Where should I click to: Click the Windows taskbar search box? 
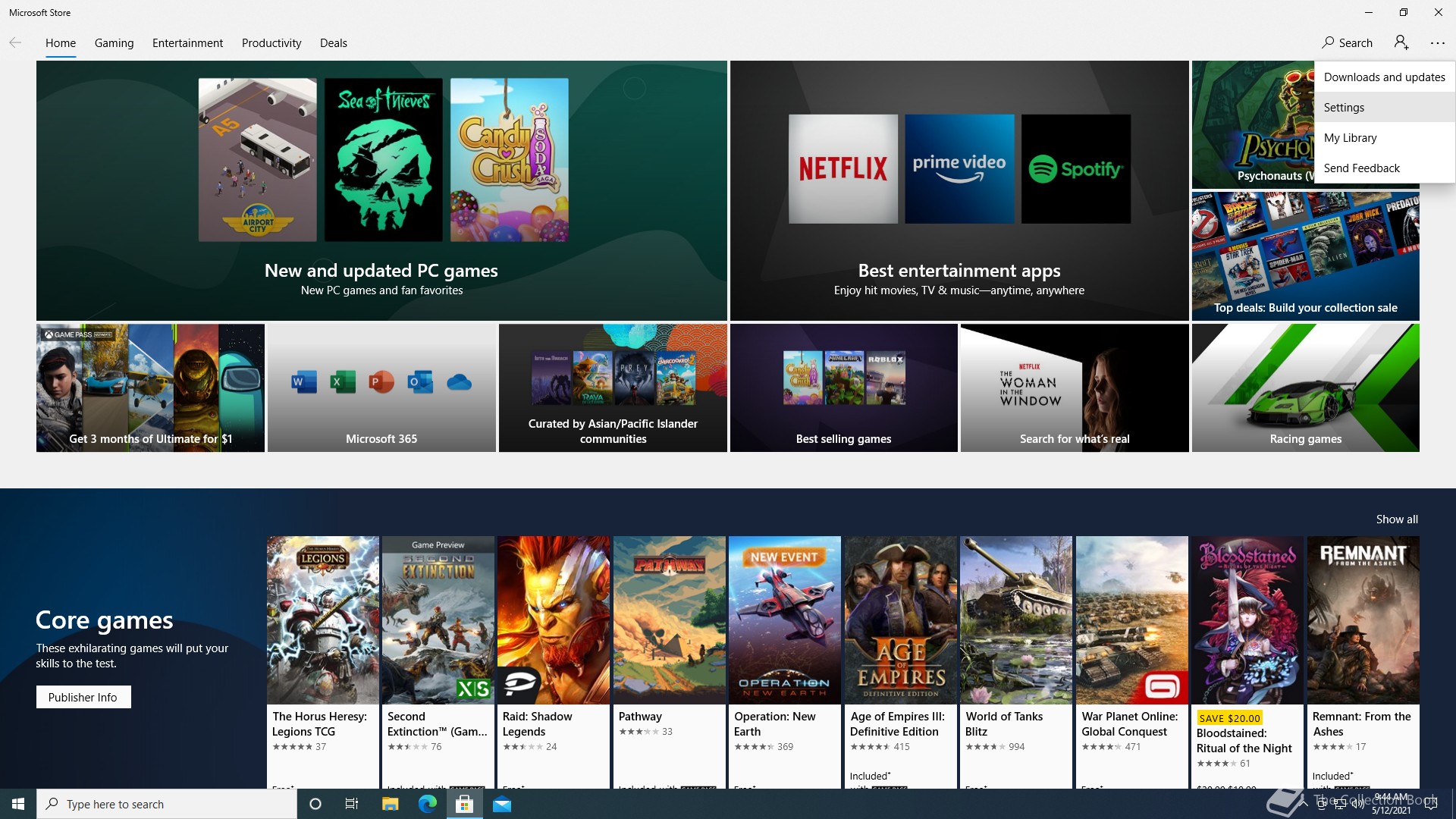pos(167,804)
